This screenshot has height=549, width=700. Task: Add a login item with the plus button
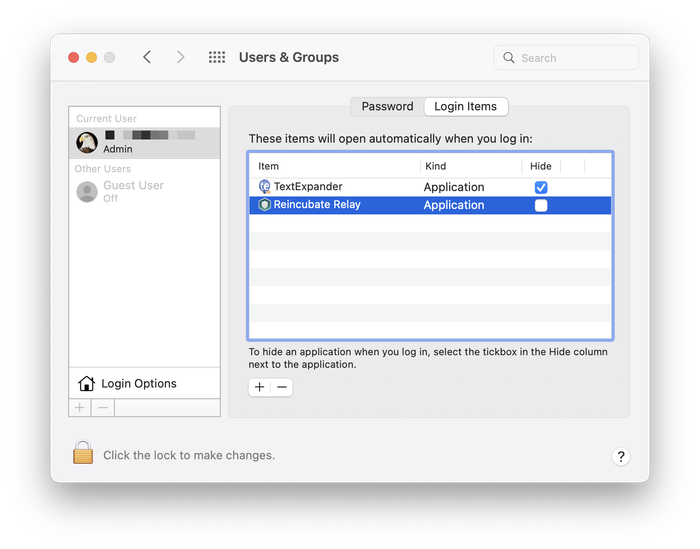(x=259, y=387)
